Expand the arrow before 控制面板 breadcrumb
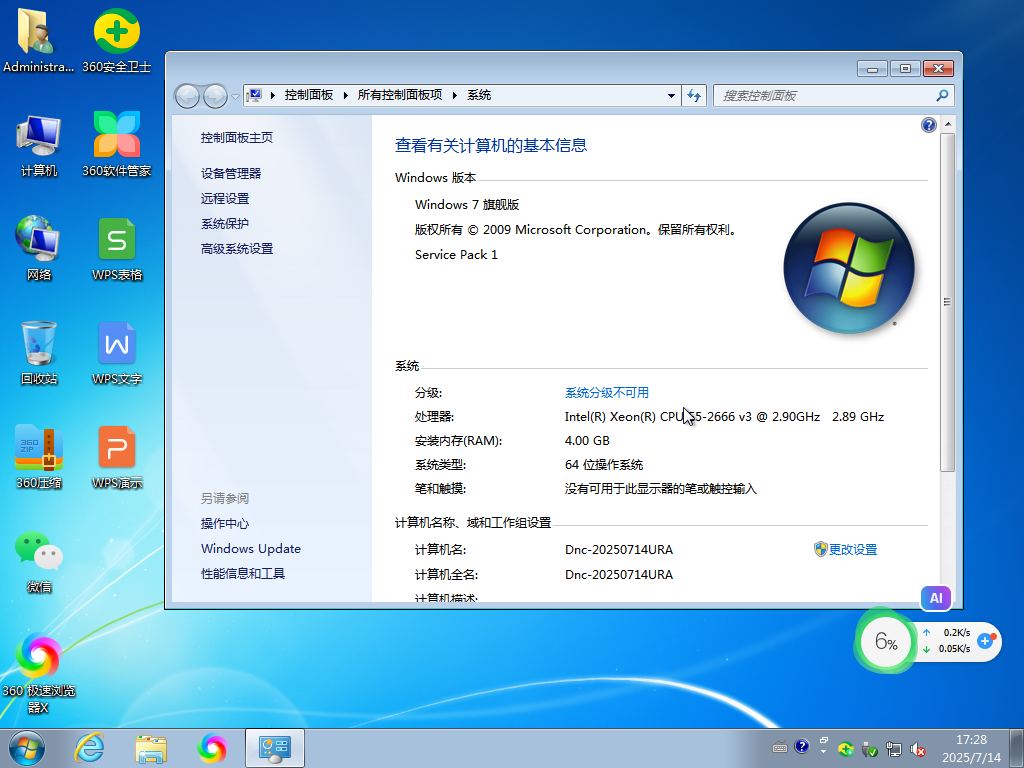This screenshot has width=1024, height=768. 272,95
